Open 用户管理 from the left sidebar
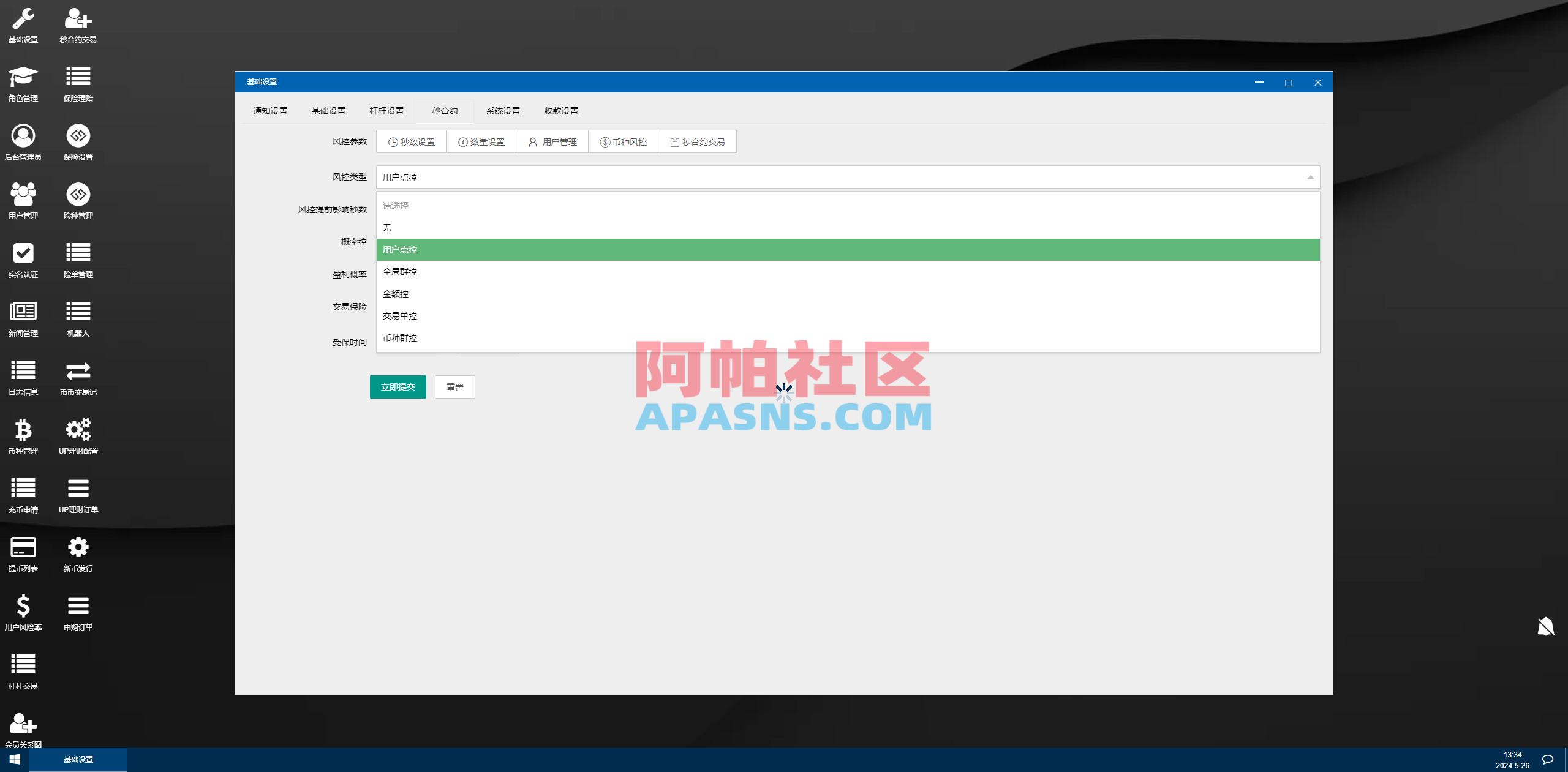This screenshot has height=772, width=1568. click(23, 201)
